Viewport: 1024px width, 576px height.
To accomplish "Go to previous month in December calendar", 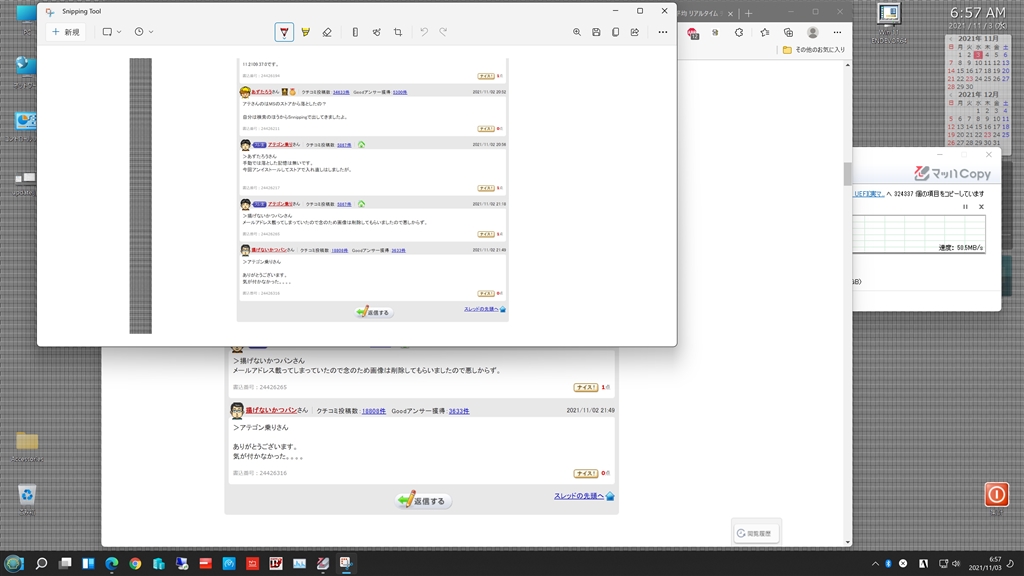I will pyautogui.click(x=951, y=95).
